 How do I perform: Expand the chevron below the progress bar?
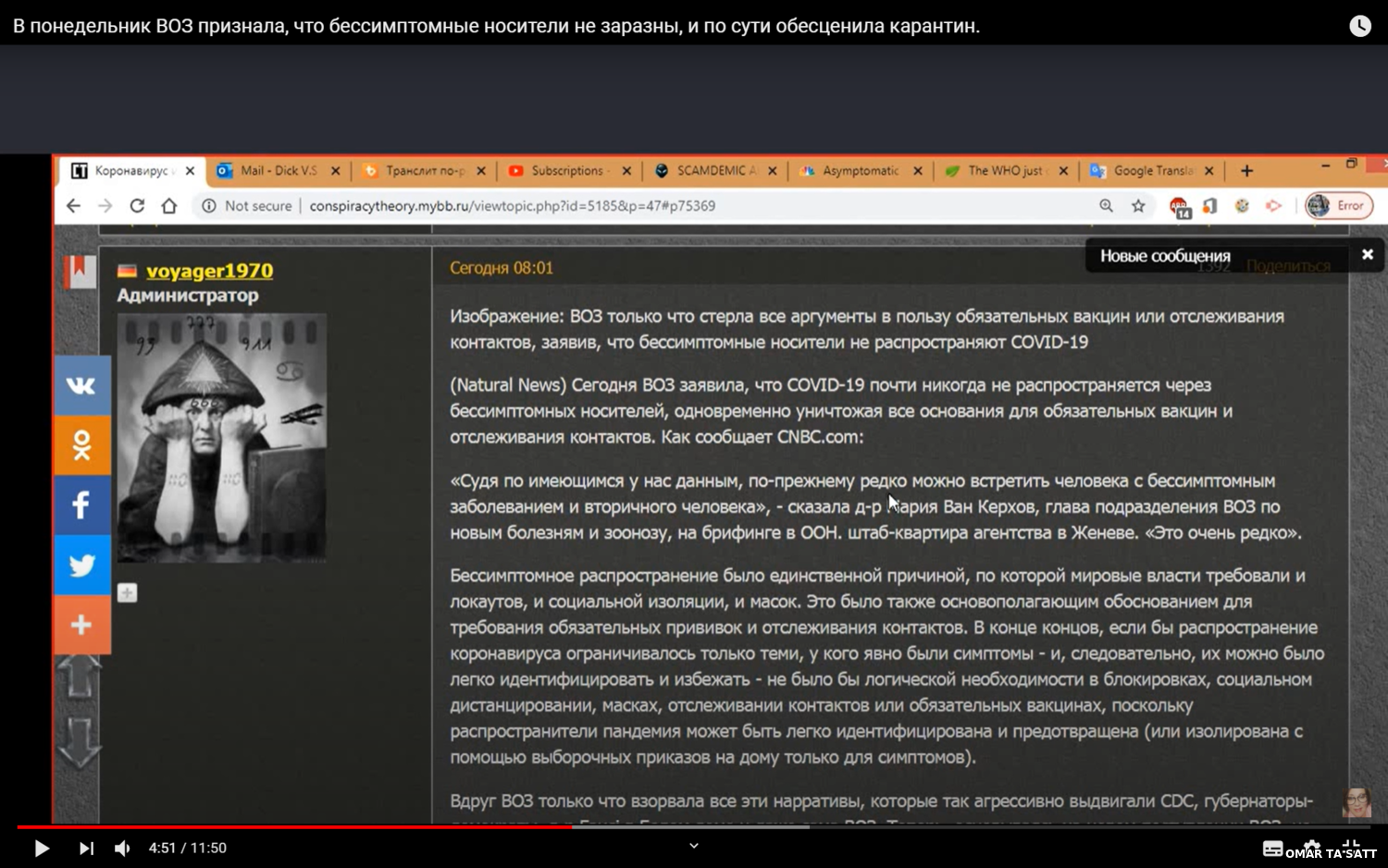tap(694, 845)
